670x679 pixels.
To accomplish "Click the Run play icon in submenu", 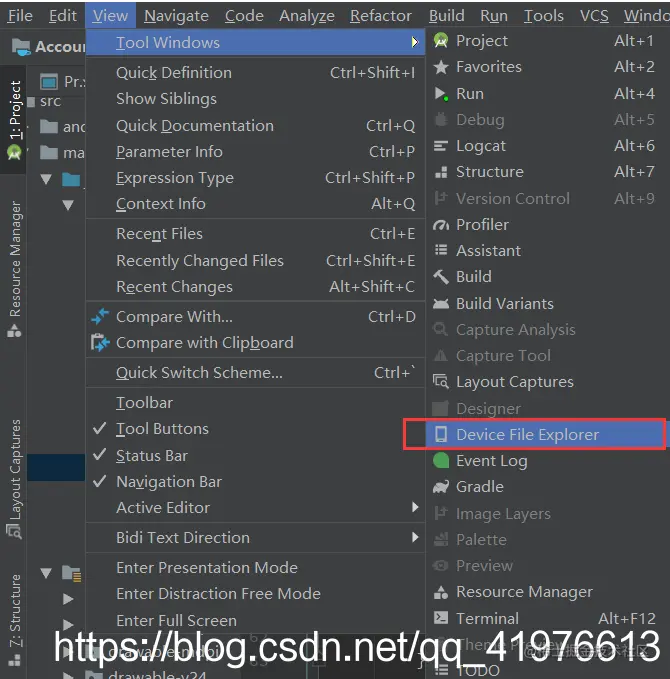I will click(x=441, y=94).
